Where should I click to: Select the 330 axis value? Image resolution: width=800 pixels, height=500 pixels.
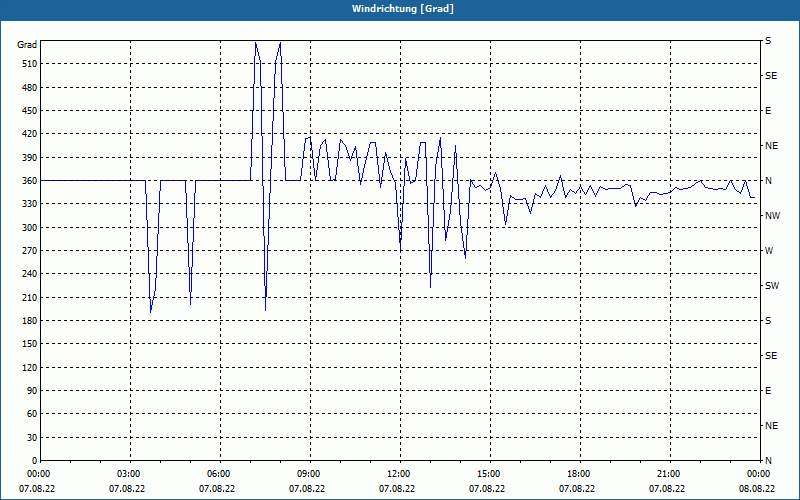pyautogui.click(x=30, y=204)
